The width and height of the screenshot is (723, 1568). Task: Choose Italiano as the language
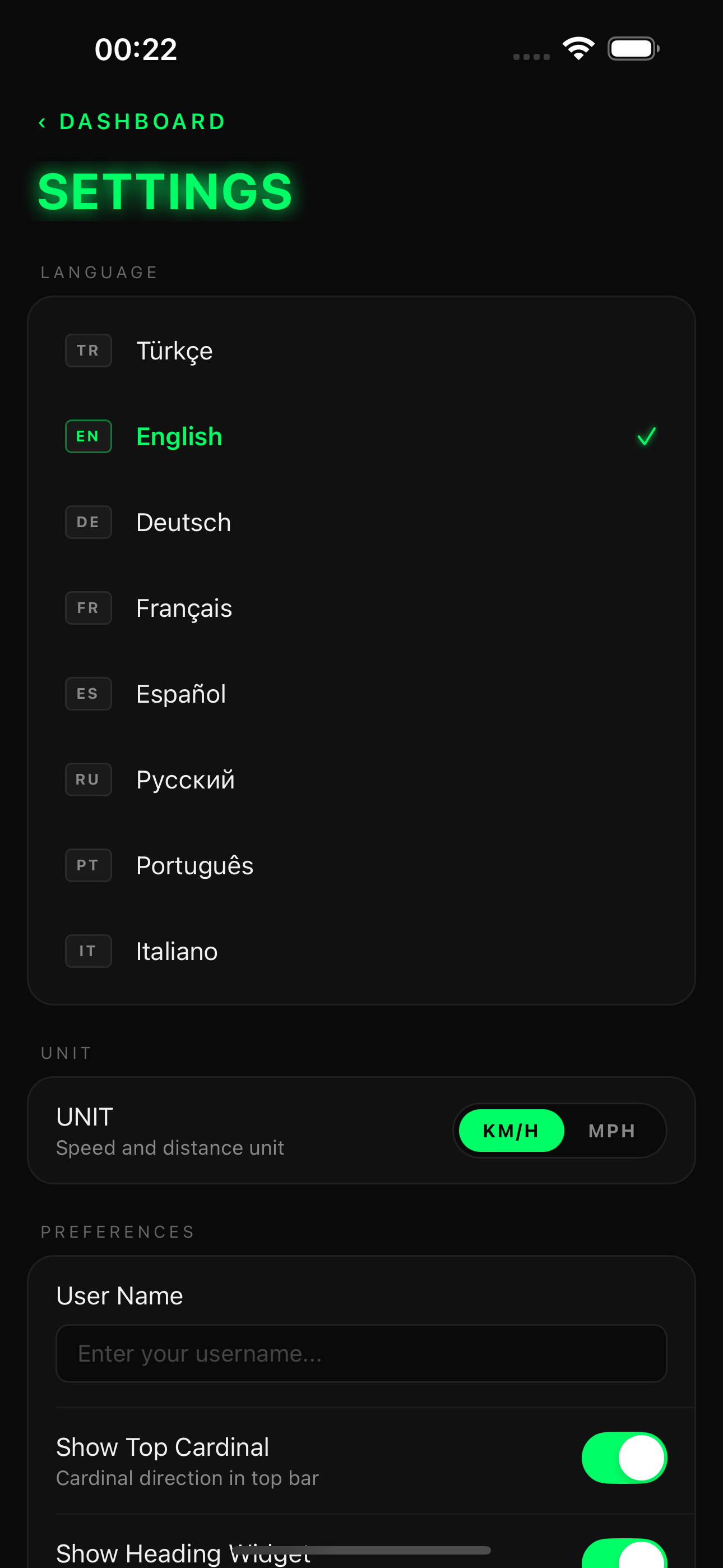(361, 951)
